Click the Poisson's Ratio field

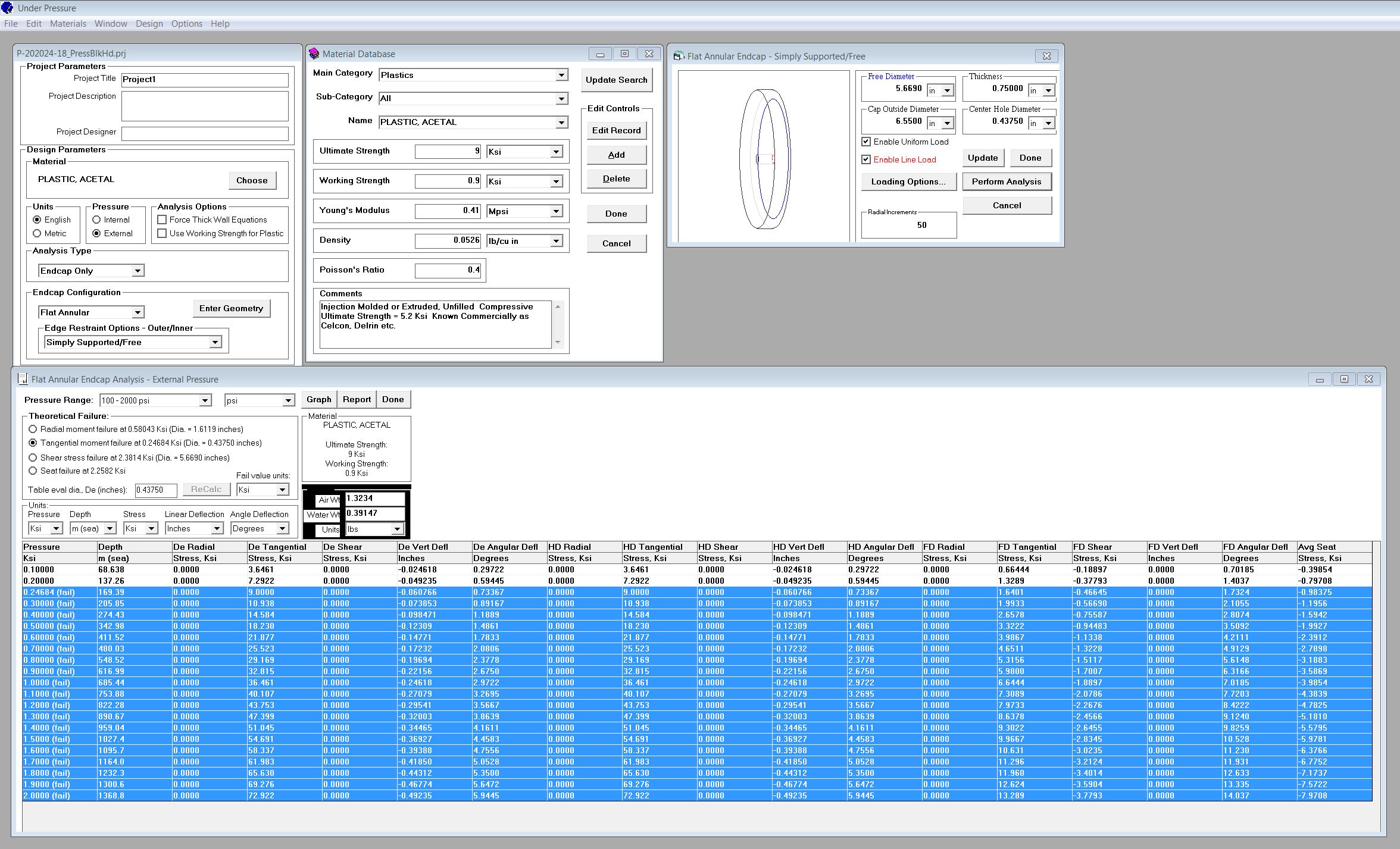[x=448, y=270]
